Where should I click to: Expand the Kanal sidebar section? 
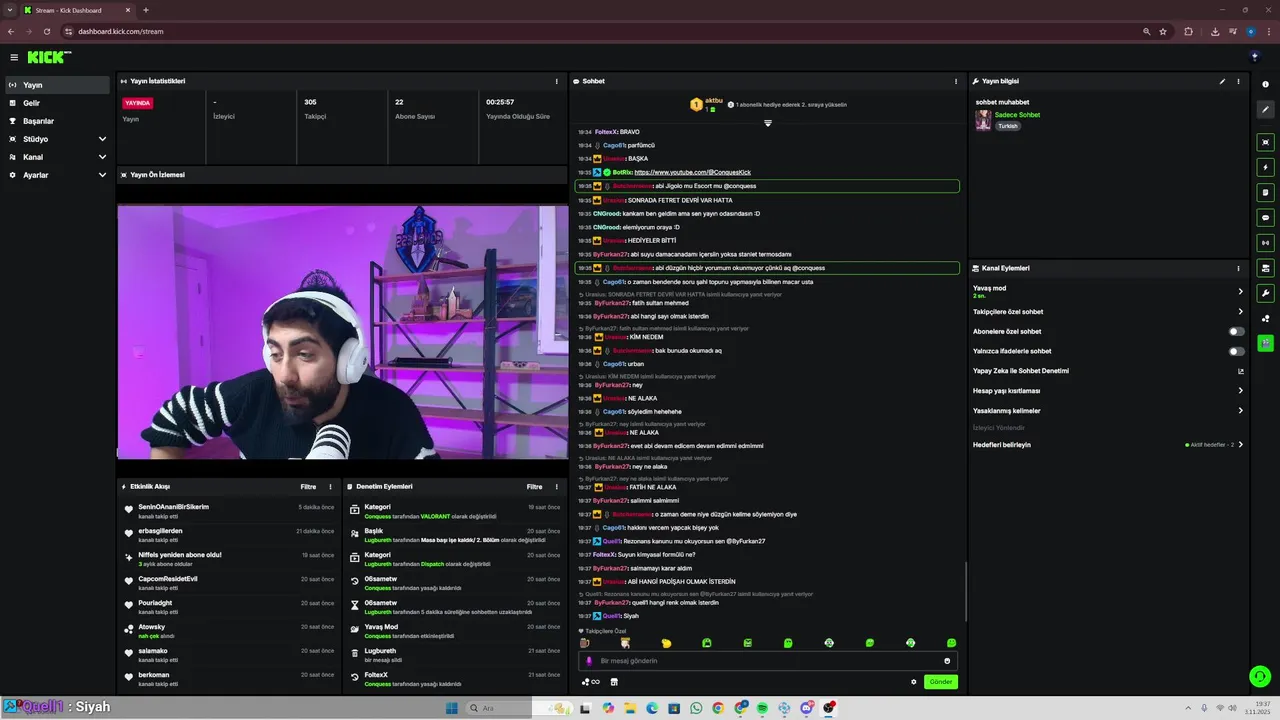click(57, 157)
